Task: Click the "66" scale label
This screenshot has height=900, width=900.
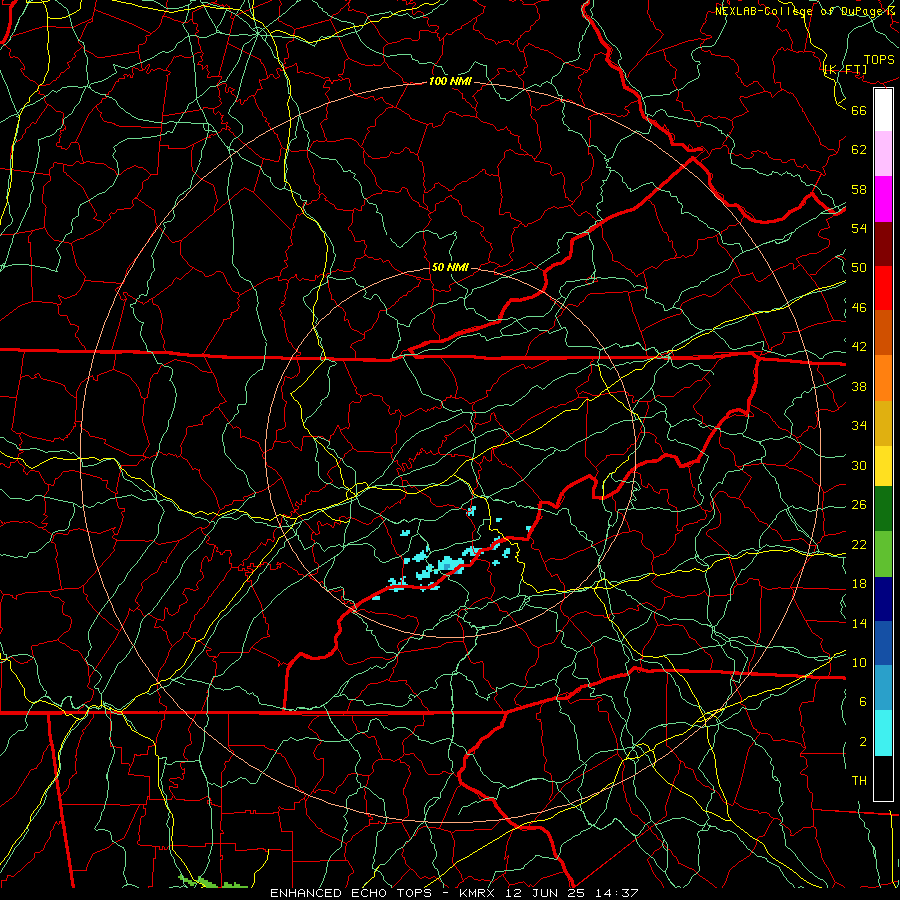Action: [x=859, y=110]
